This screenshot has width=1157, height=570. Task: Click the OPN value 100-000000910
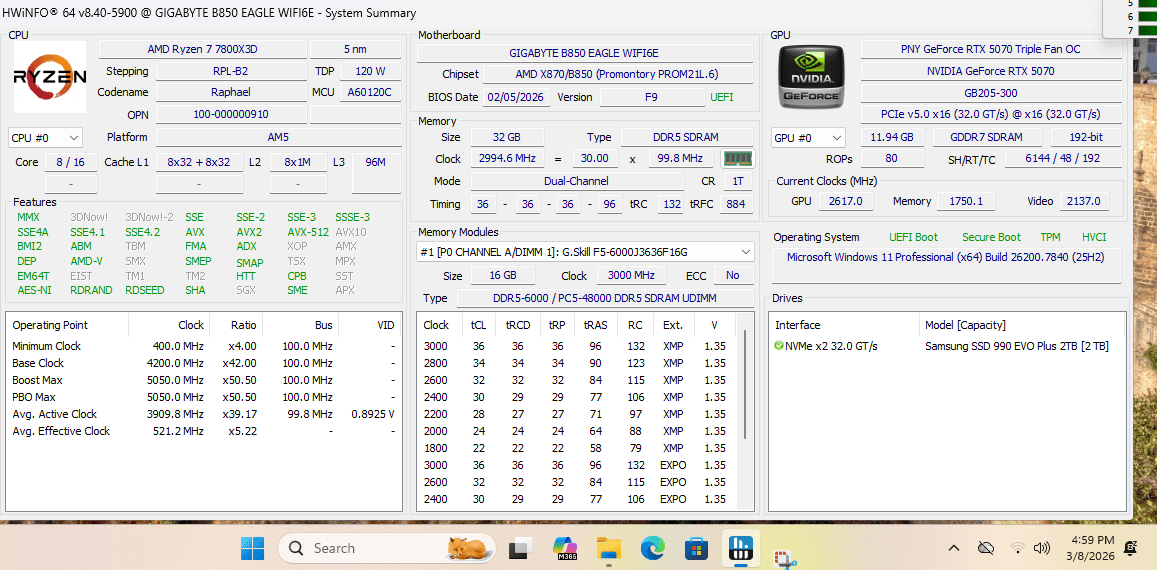[x=231, y=114]
